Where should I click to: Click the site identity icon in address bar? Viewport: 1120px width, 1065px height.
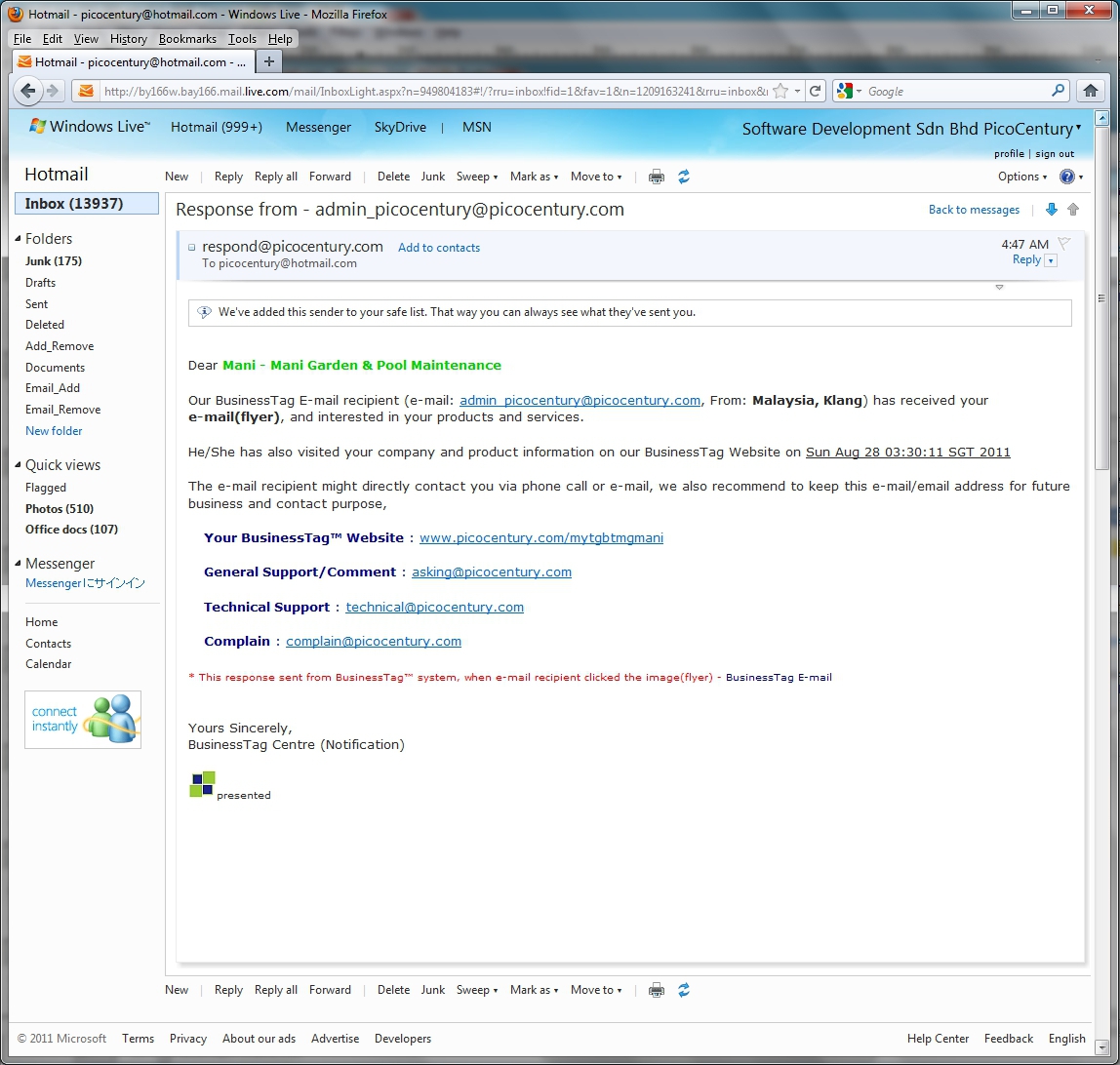click(x=86, y=91)
